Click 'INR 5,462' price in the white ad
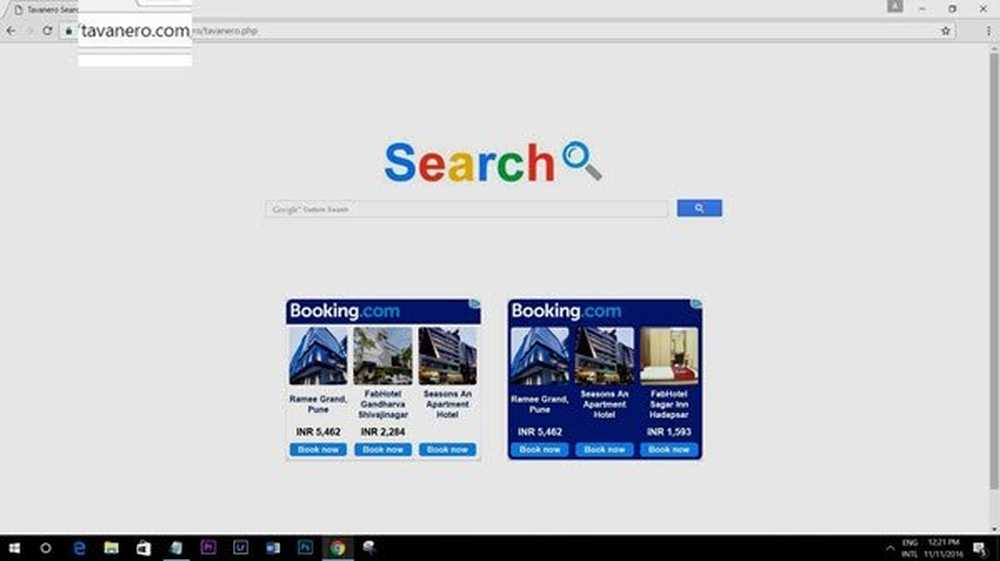This screenshot has height=561, width=1000. coord(318,432)
